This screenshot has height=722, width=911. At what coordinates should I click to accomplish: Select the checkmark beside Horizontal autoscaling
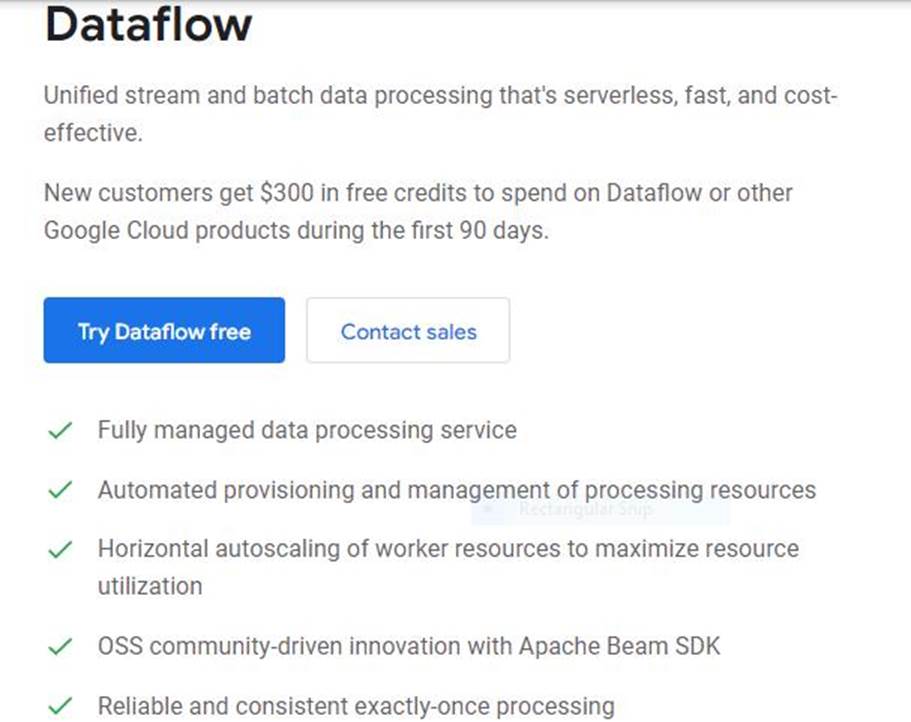click(x=60, y=549)
